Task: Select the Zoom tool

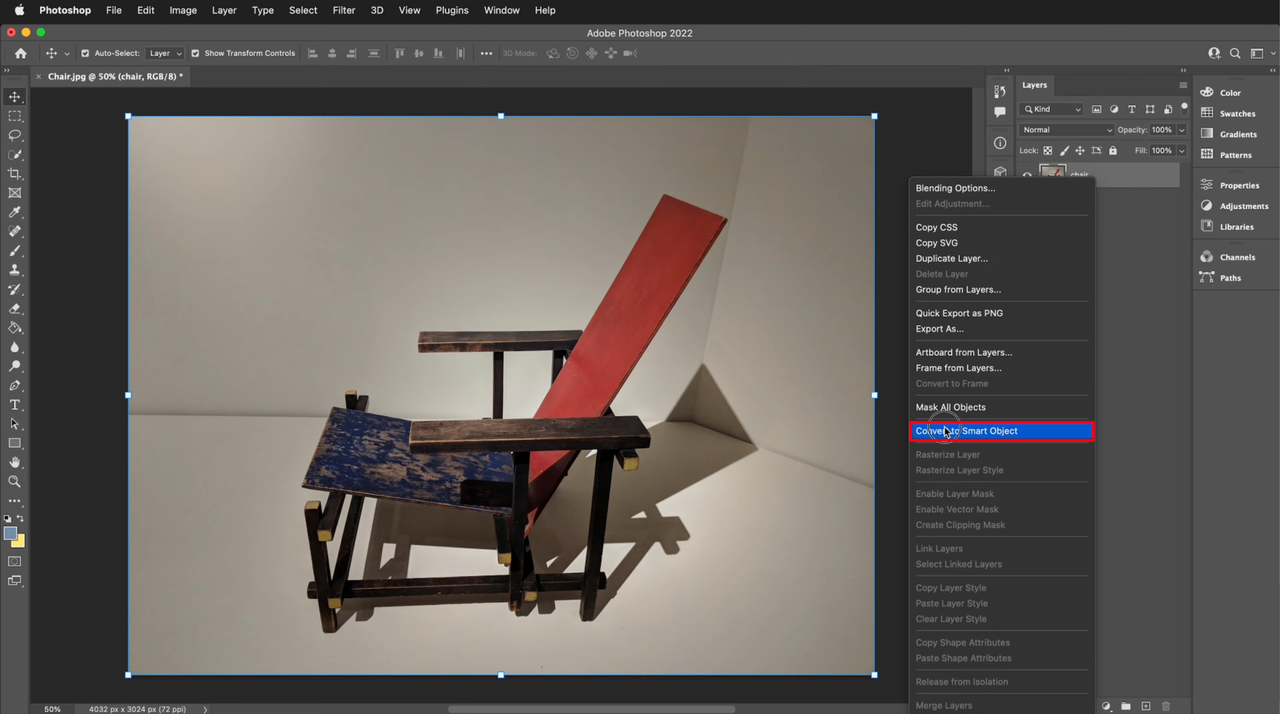Action: click(15, 482)
